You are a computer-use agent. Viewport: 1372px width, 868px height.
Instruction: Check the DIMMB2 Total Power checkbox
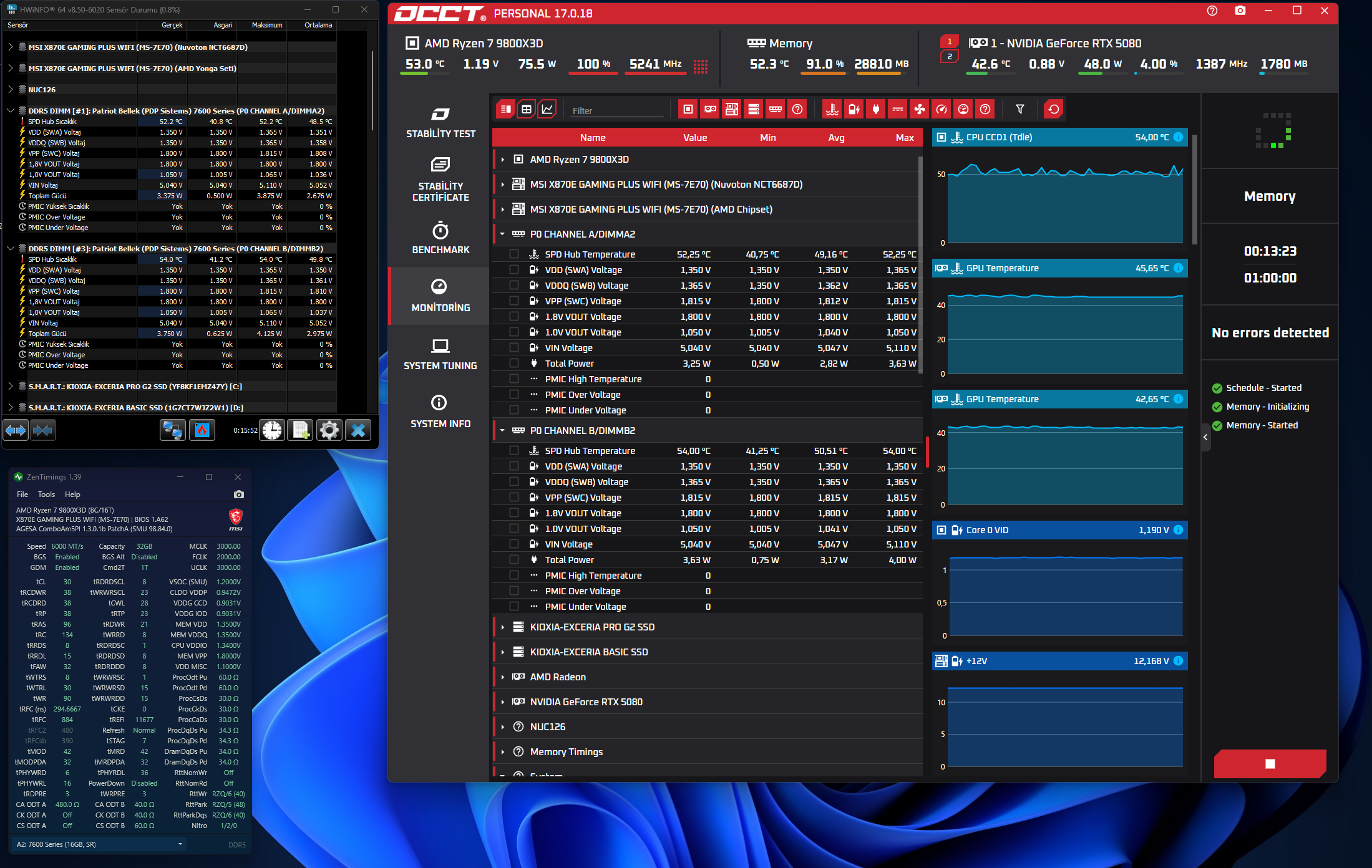coord(514,560)
